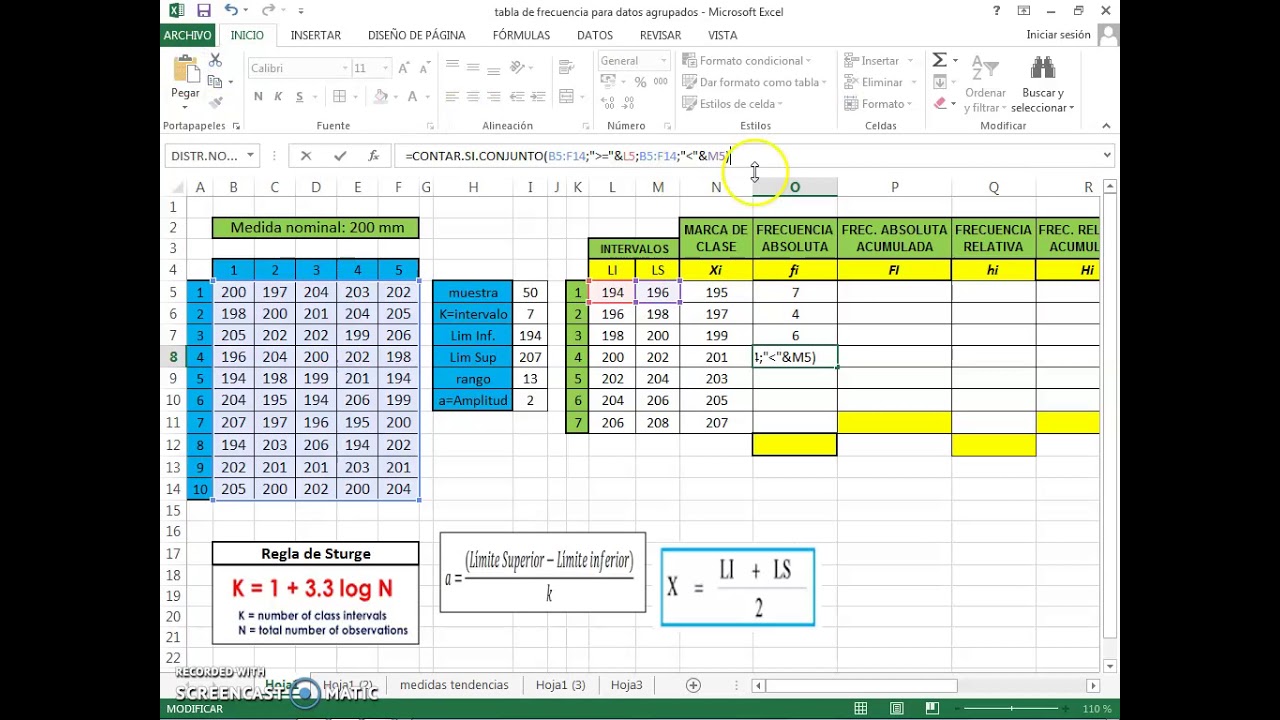Click the AutoSum sigma icon

(x=940, y=60)
